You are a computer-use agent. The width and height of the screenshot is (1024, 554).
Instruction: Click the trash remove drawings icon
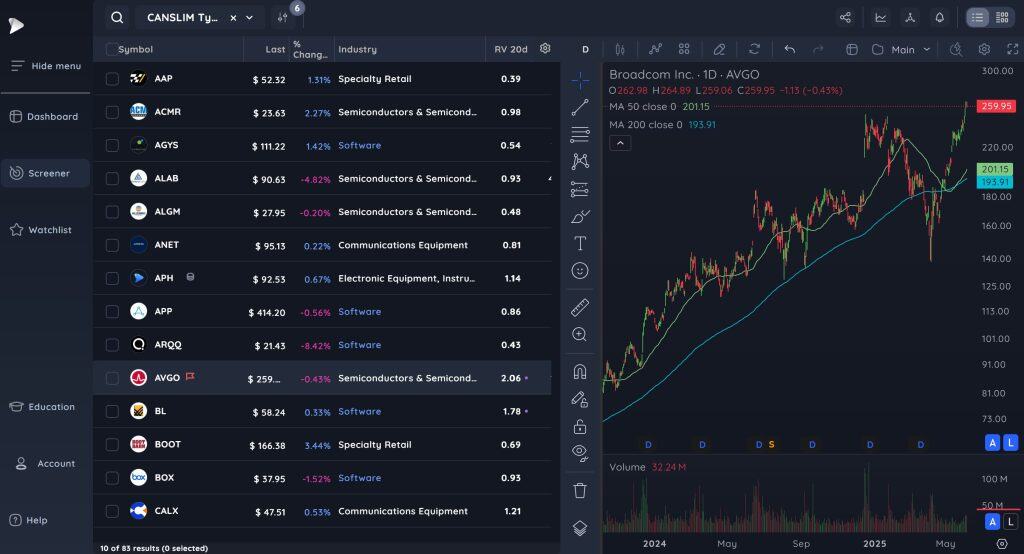(x=580, y=490)
